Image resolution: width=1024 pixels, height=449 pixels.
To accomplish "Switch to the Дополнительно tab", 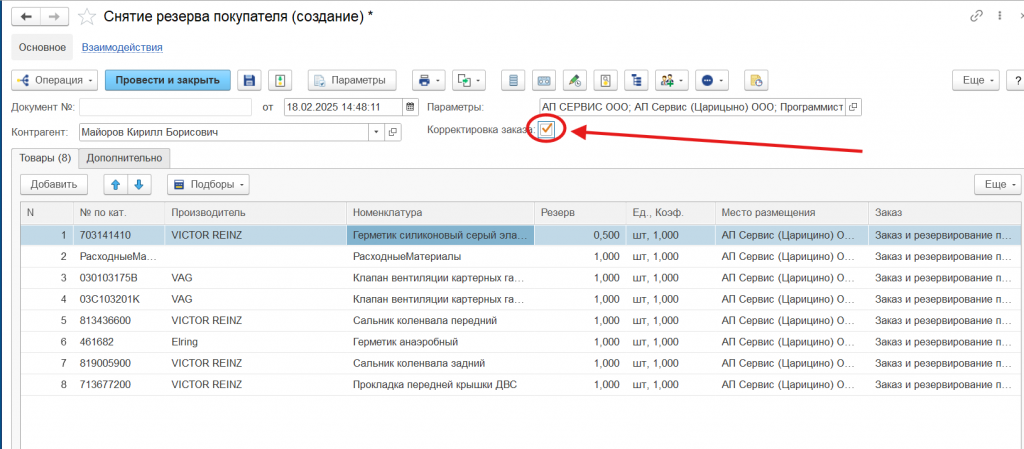I will pyautogui.click(x=124, y=157).
